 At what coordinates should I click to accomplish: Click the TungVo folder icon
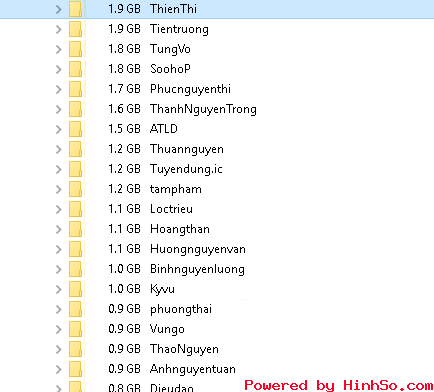[76, 49]
